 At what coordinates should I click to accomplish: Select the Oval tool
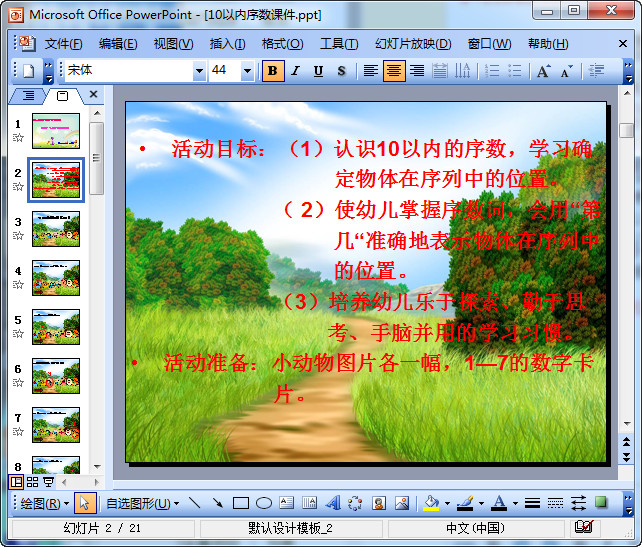264,503
